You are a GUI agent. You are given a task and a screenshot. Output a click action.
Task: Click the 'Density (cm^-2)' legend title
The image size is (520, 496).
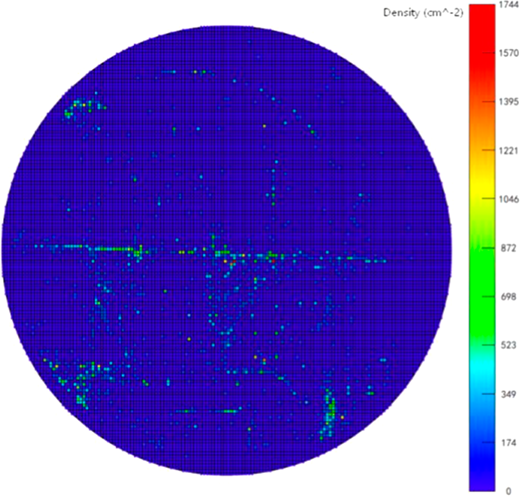[x=423, y=13]
